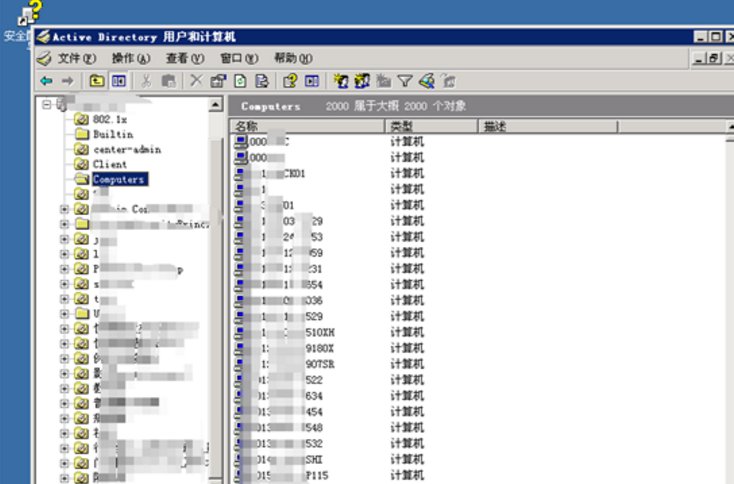Click the Find objects icon
Image resolution: width=734 pixels, height=484 pixels.
pyautogui.click(x=427, y=81)
